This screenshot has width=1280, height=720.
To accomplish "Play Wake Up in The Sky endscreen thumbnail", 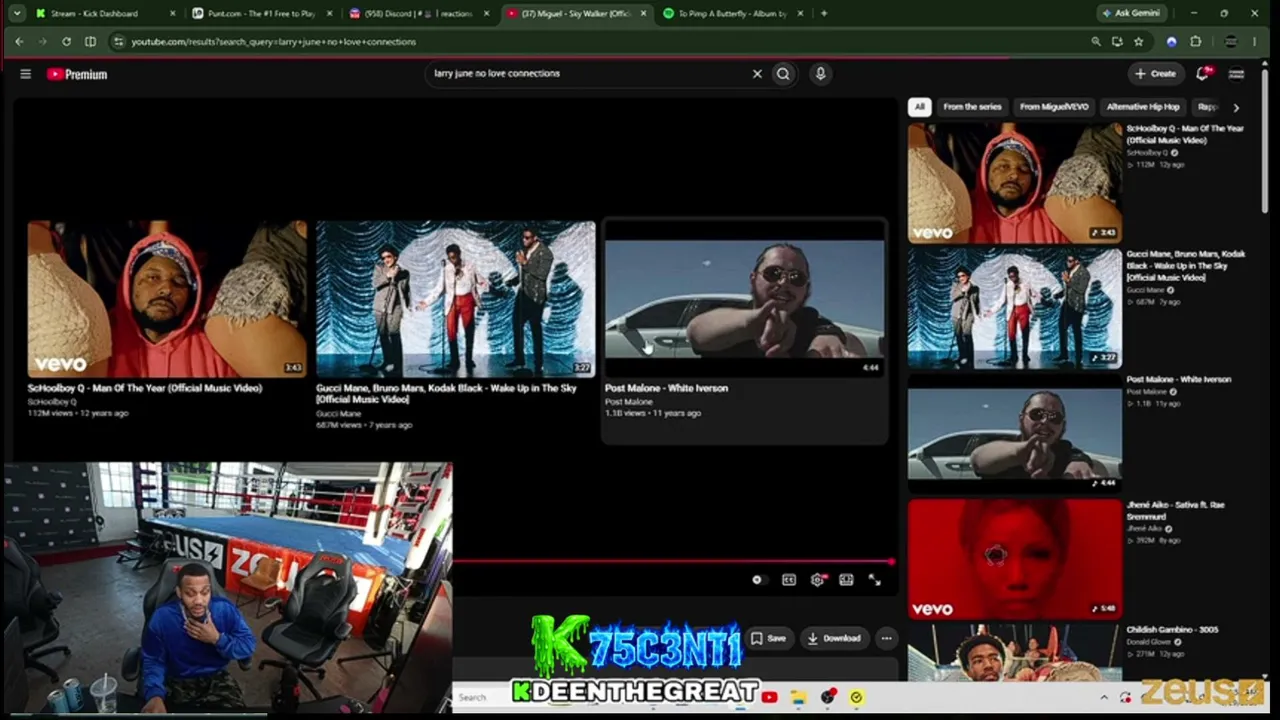I will click(x=456, y=299).
